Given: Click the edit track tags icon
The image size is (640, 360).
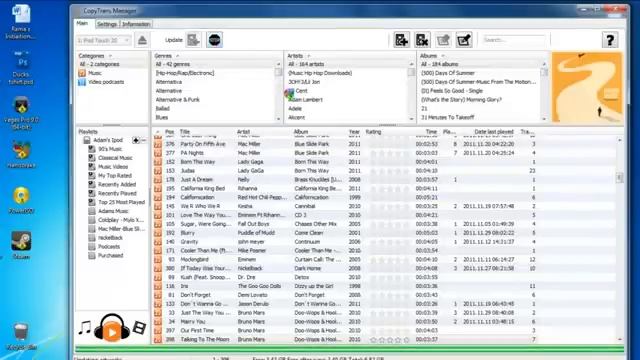Looking at the screenshot, I should pos(464,40).
